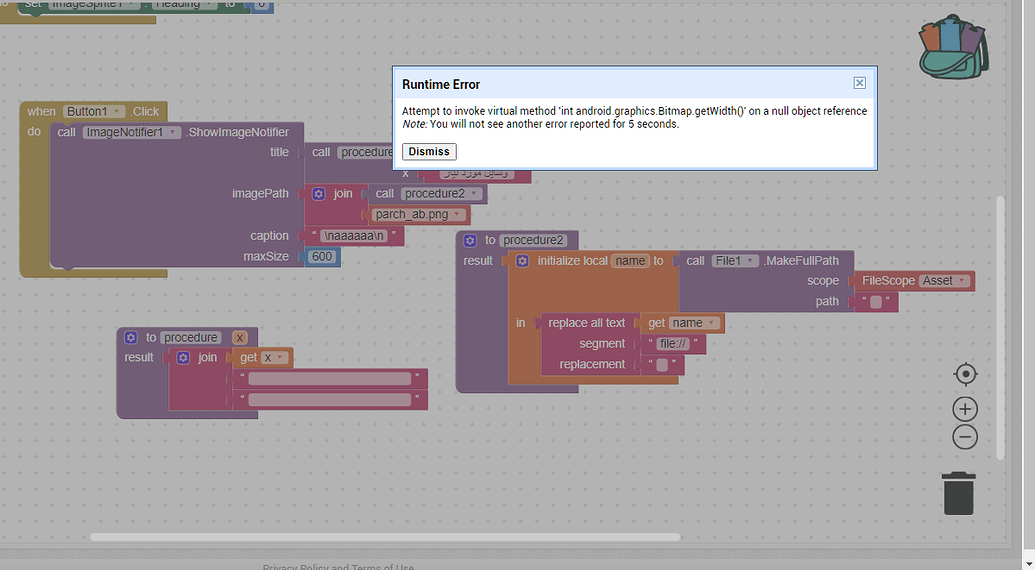Image resolution: width=1035 pixels, height=570 pixels.
Task: Open the gear on the initialize local name block
Action: pos(522,261)
